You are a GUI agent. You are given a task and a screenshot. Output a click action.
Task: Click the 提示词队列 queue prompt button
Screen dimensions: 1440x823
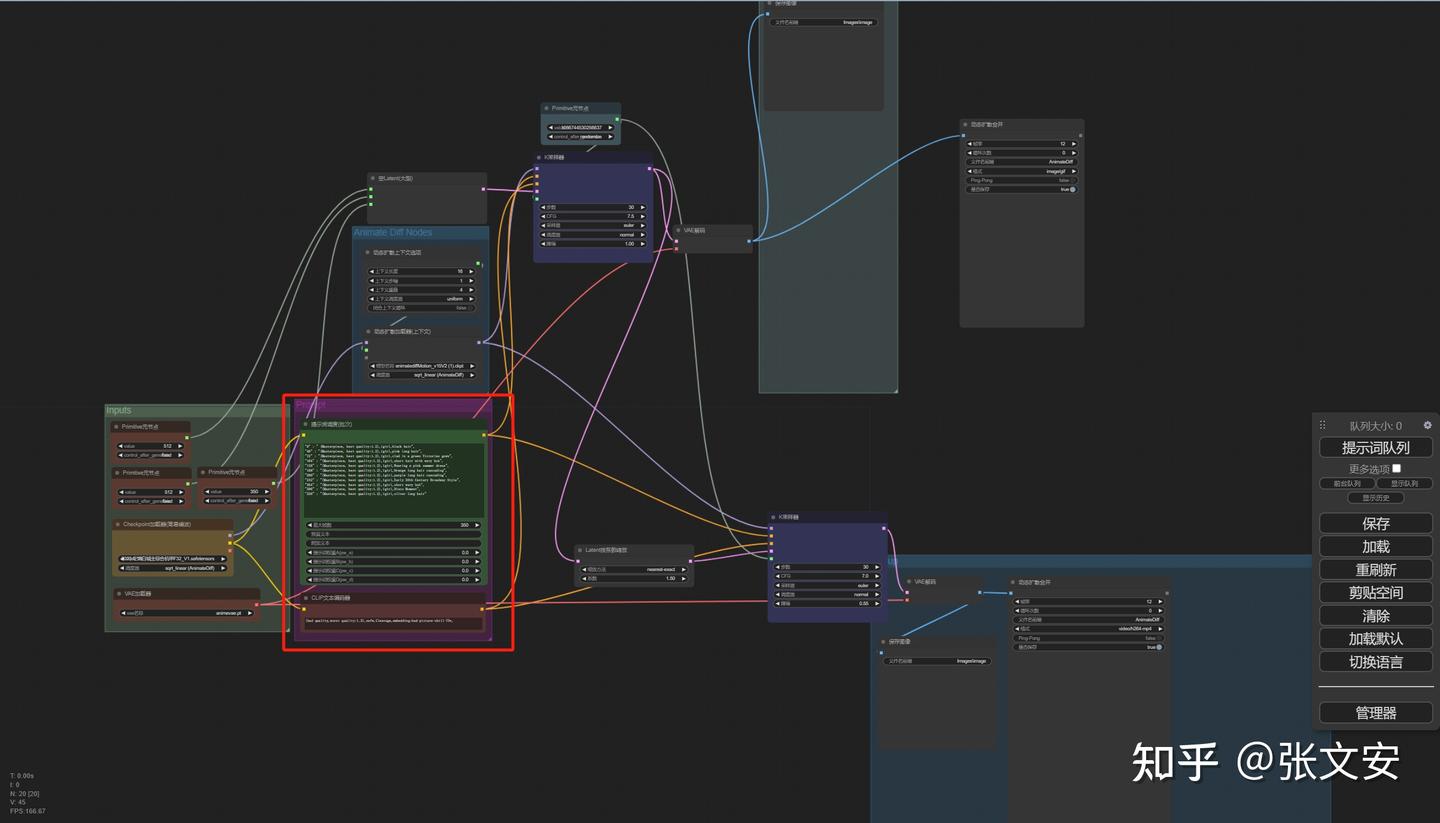[1376, 447]
